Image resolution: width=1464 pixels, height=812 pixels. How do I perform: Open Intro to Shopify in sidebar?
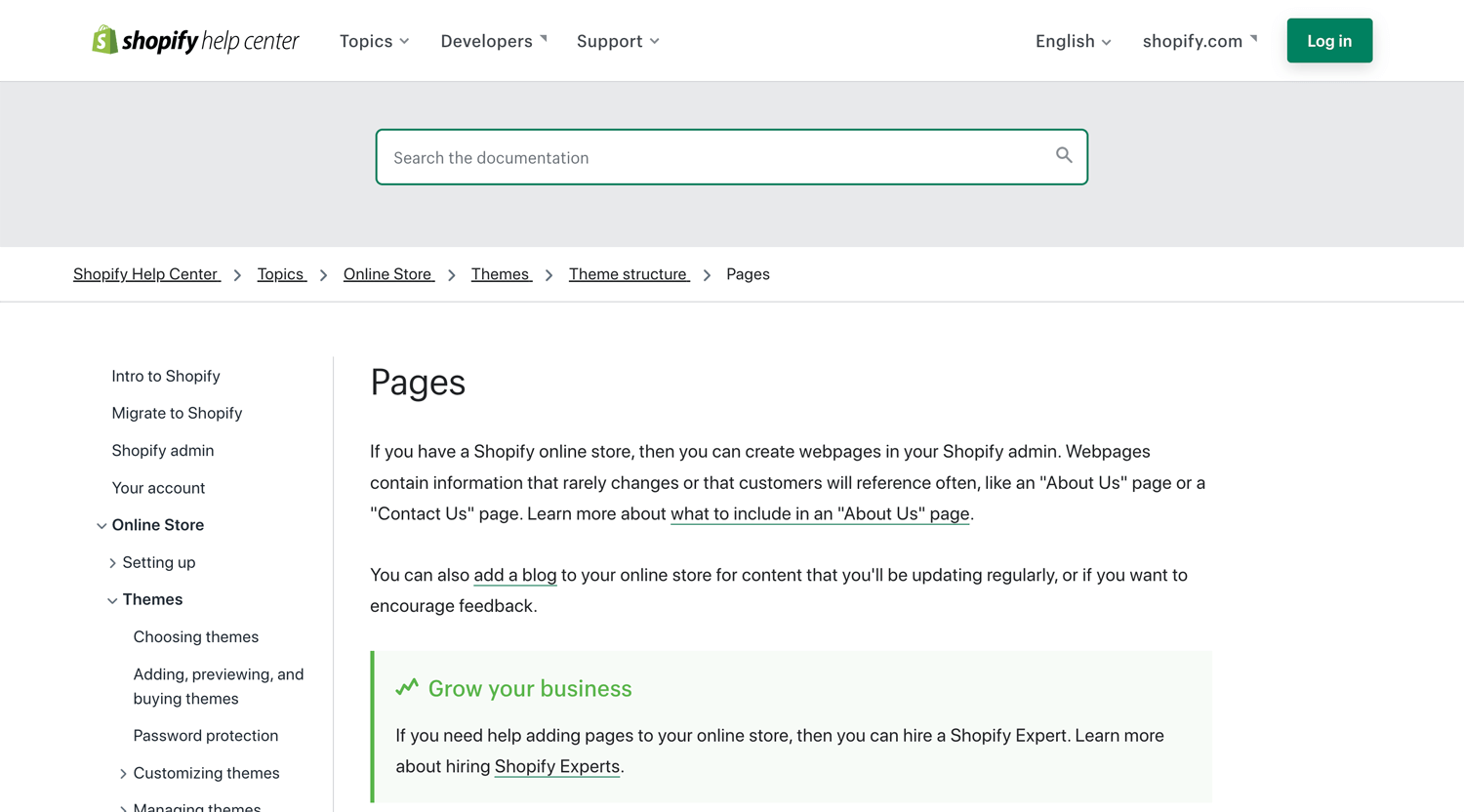166,376
